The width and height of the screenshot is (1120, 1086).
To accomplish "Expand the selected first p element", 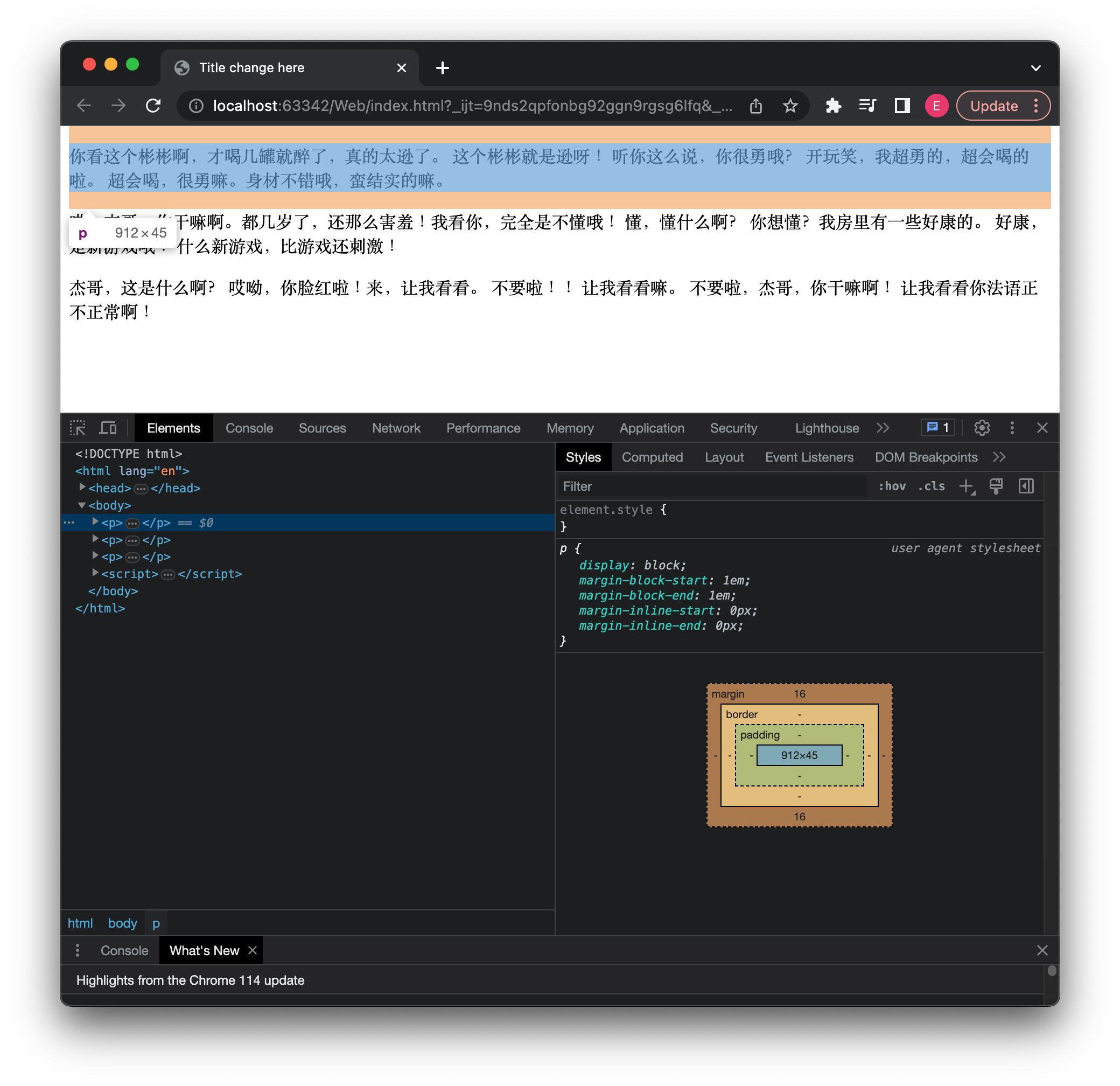I will [x=95, y=523].
